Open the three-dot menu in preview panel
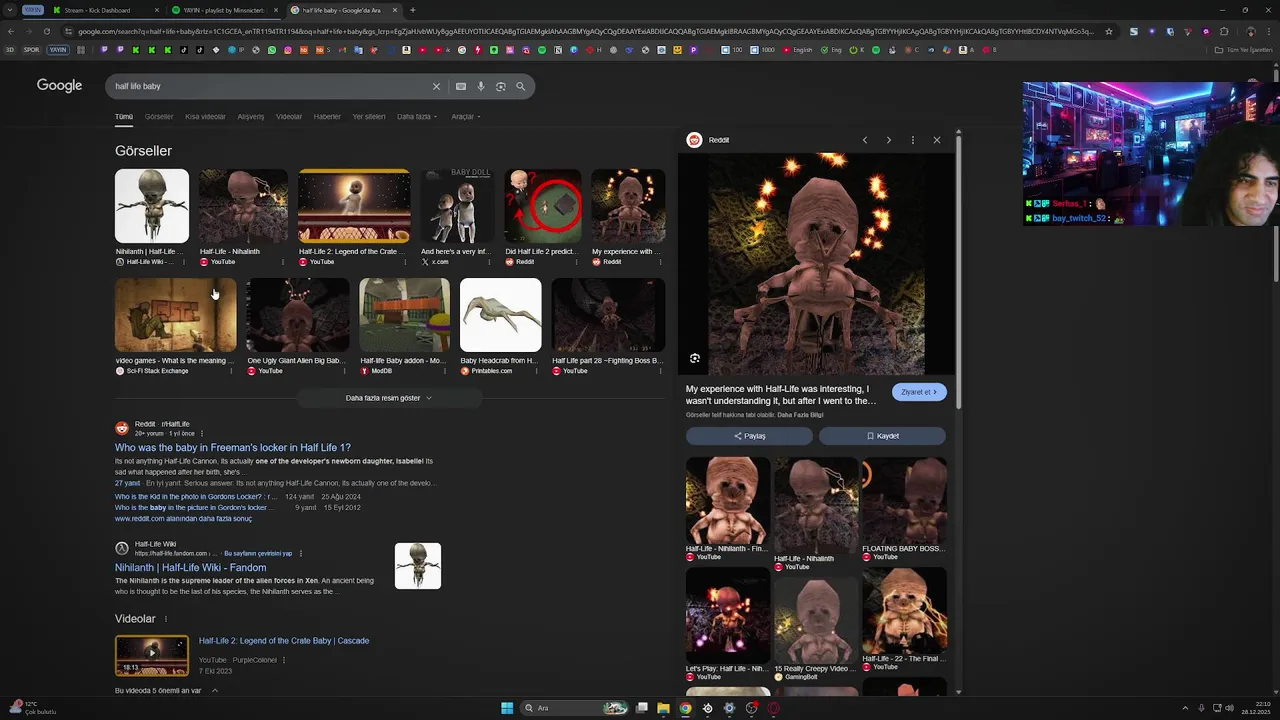This screenshot has width=1280, height=720. coord(913,140)
